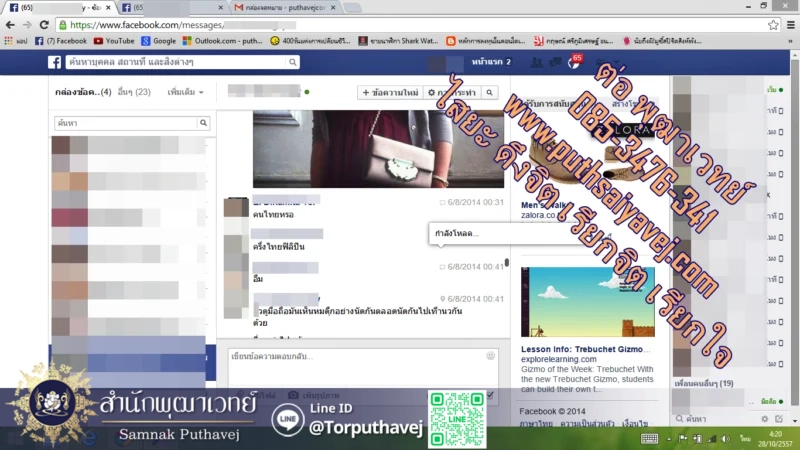Click the timestamp 6/8/2014 00:31

[x=476, y=202]
